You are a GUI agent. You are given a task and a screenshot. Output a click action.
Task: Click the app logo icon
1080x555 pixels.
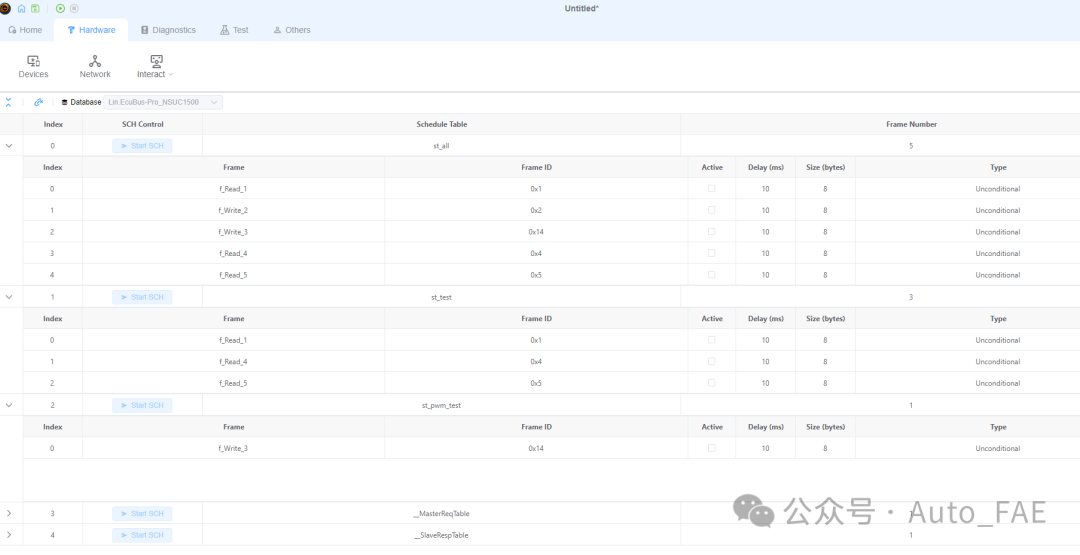click(x=6, y=8)
